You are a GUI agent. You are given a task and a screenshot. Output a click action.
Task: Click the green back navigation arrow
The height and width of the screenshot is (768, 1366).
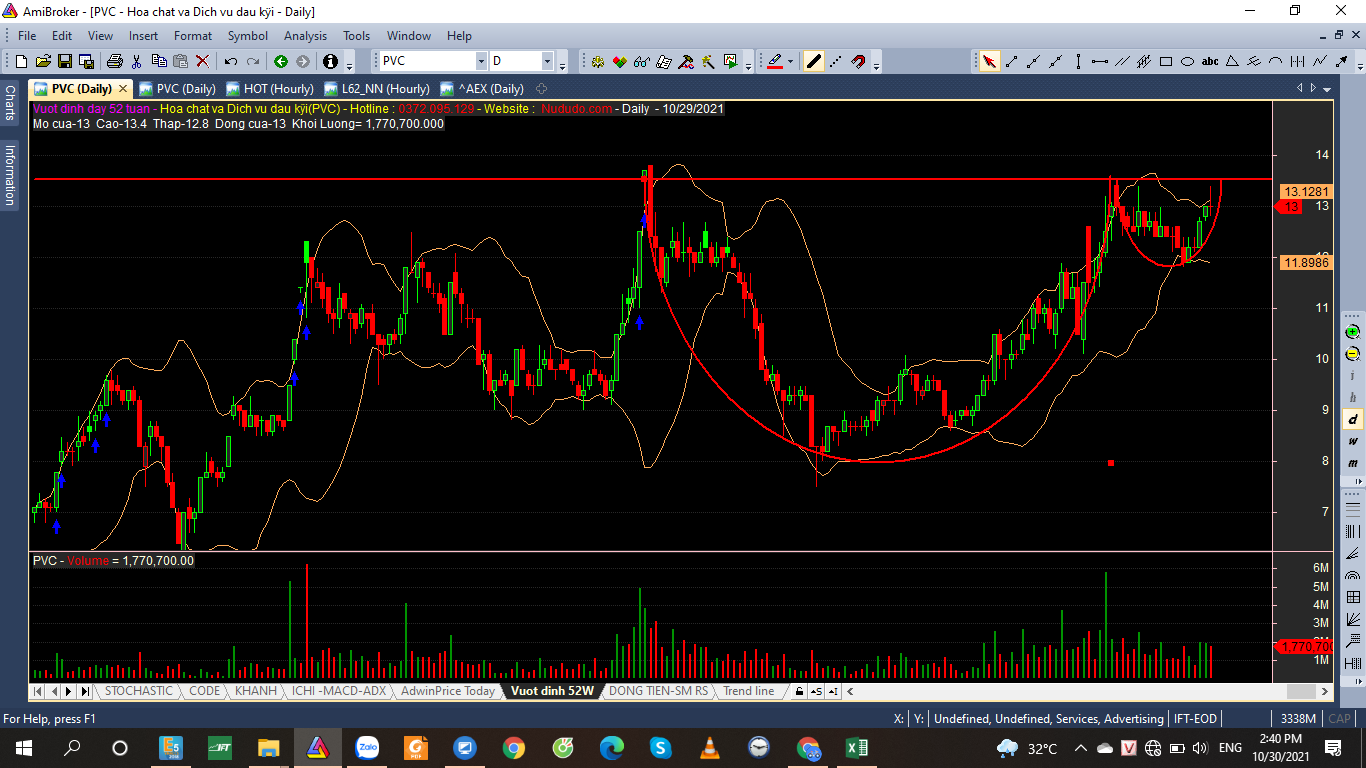281,61
